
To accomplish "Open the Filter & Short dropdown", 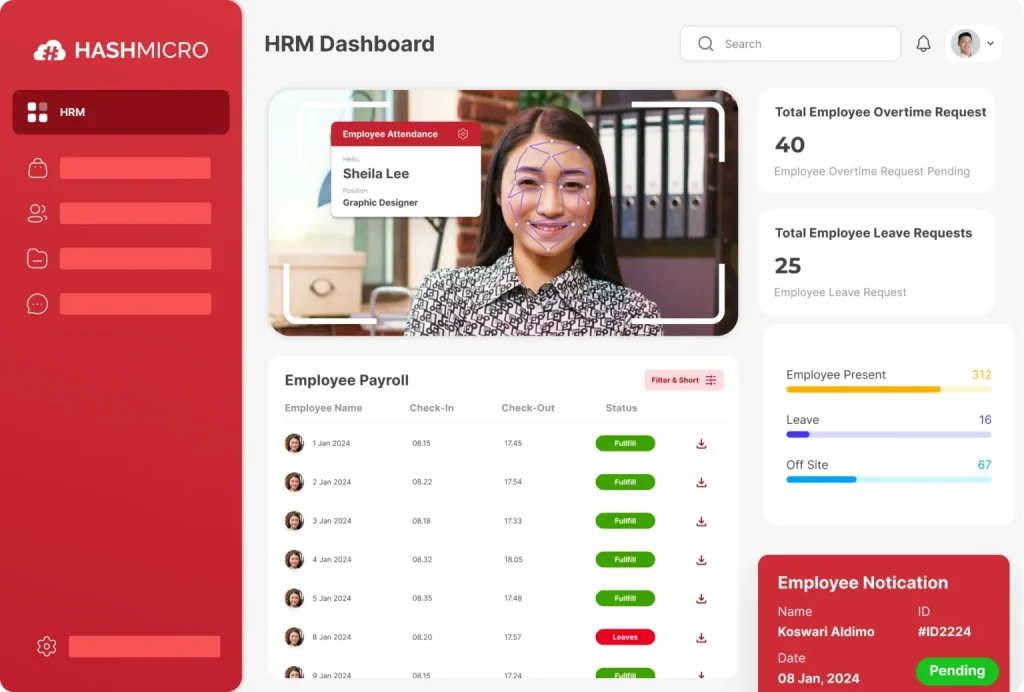I will coord(684,380).
